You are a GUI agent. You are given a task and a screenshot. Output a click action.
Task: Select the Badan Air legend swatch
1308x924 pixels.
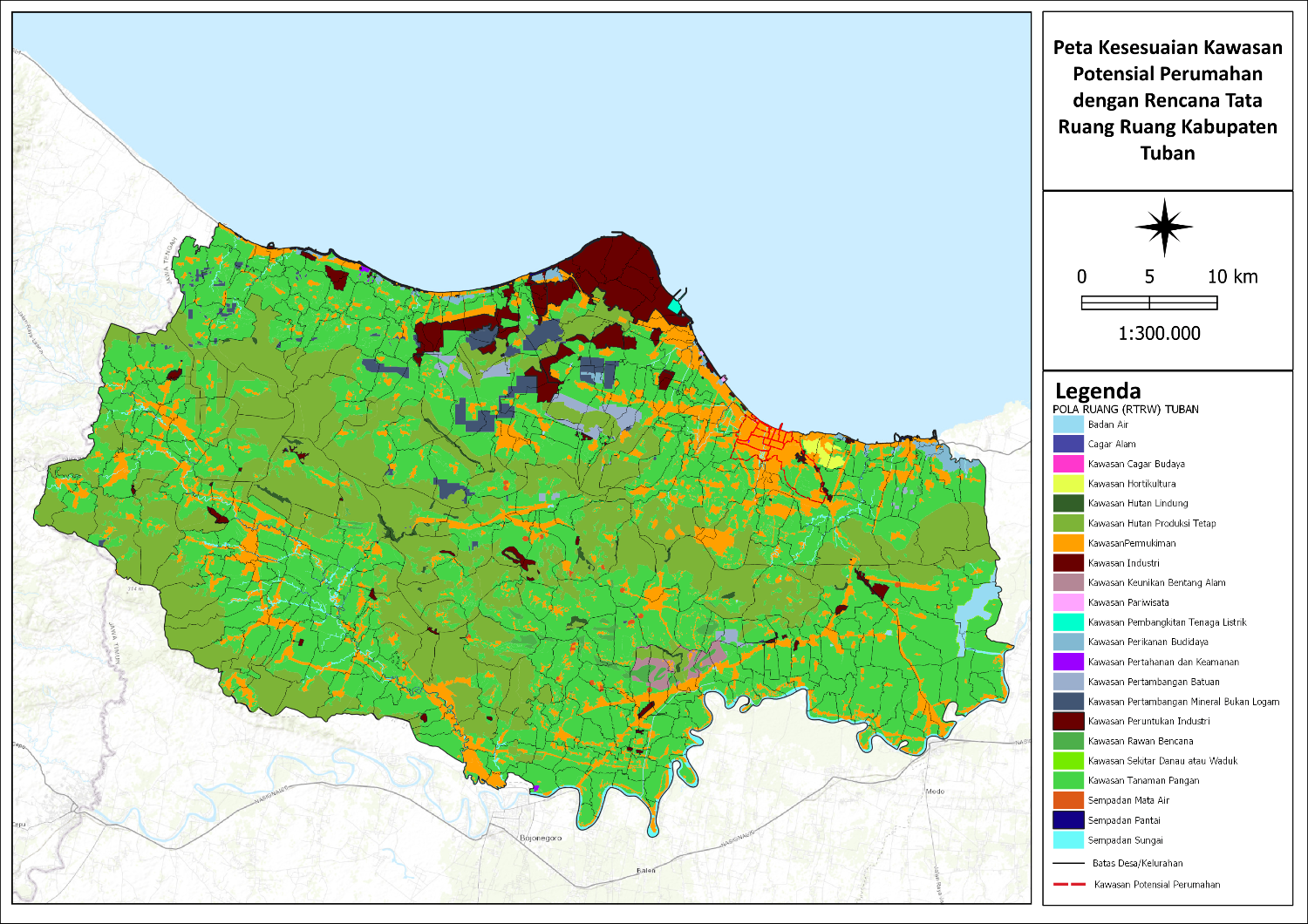[1068, 425]
